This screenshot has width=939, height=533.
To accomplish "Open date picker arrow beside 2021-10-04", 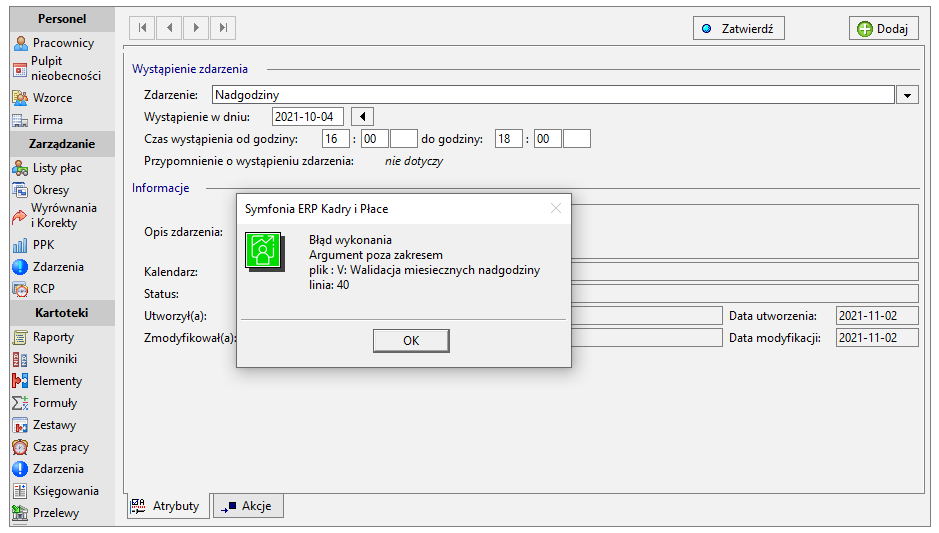I will point(362,116).
